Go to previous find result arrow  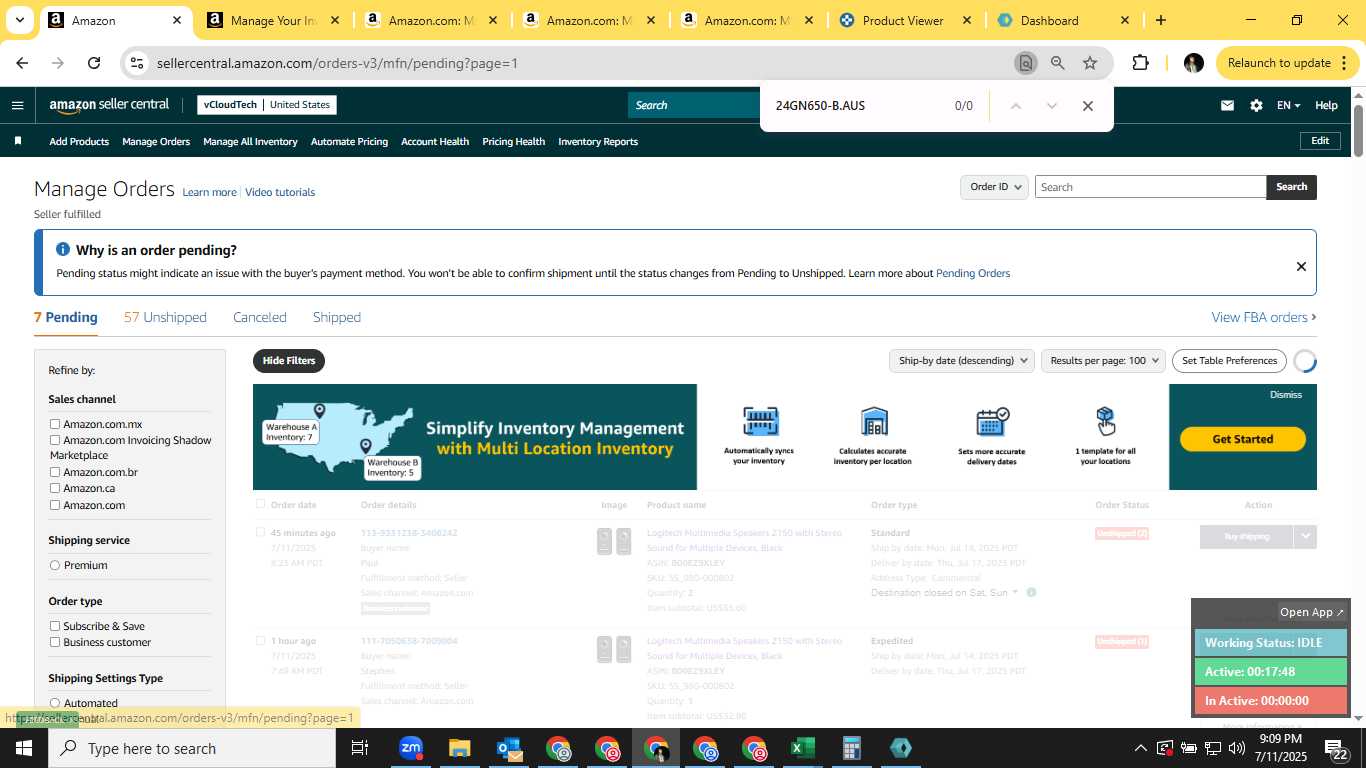[x=1015, y=106]
